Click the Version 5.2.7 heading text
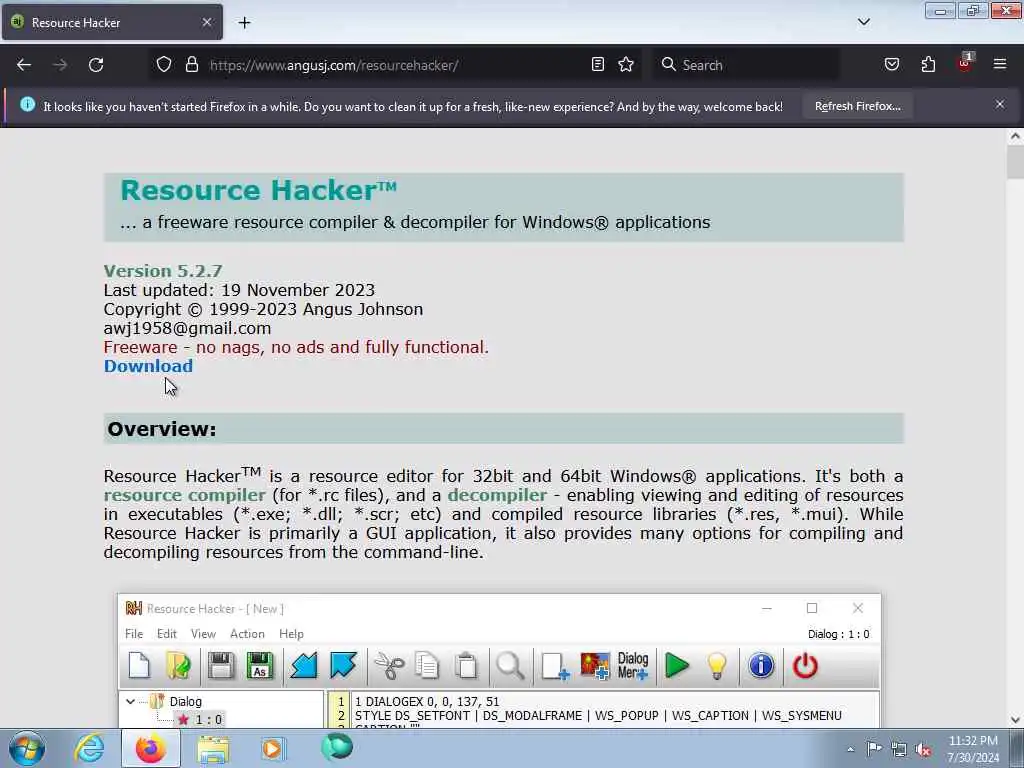Image resolution: width=1024 pixels, height=768 pixels. pos(163,271)
